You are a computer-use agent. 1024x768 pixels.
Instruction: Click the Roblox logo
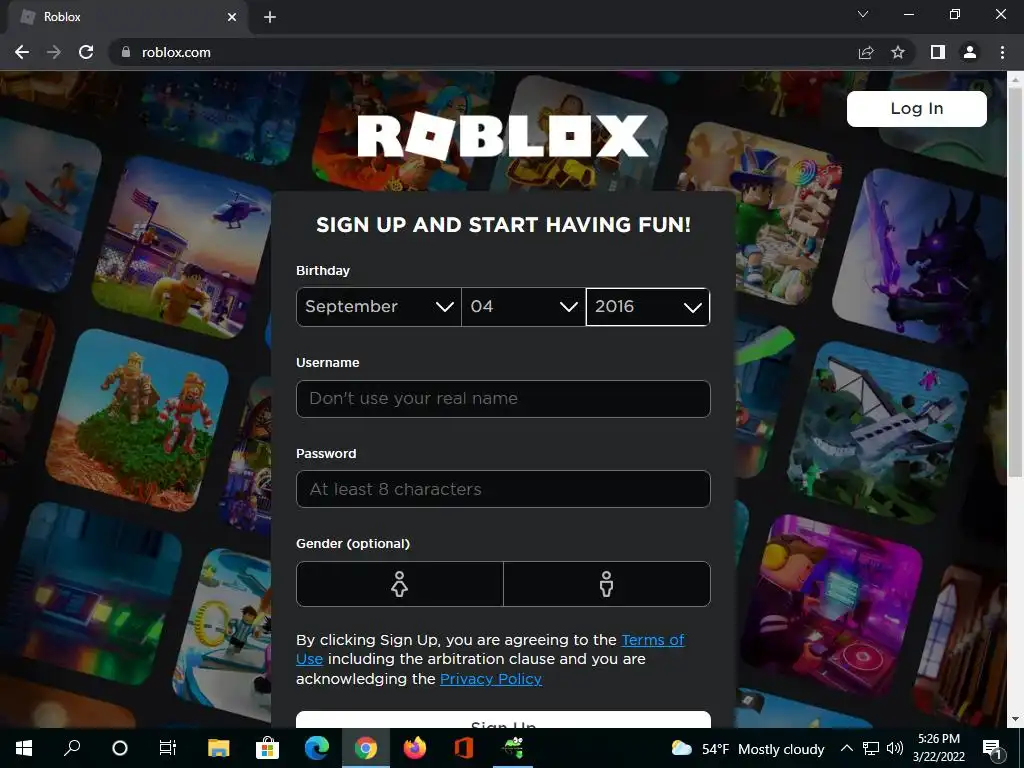(503, 136)
